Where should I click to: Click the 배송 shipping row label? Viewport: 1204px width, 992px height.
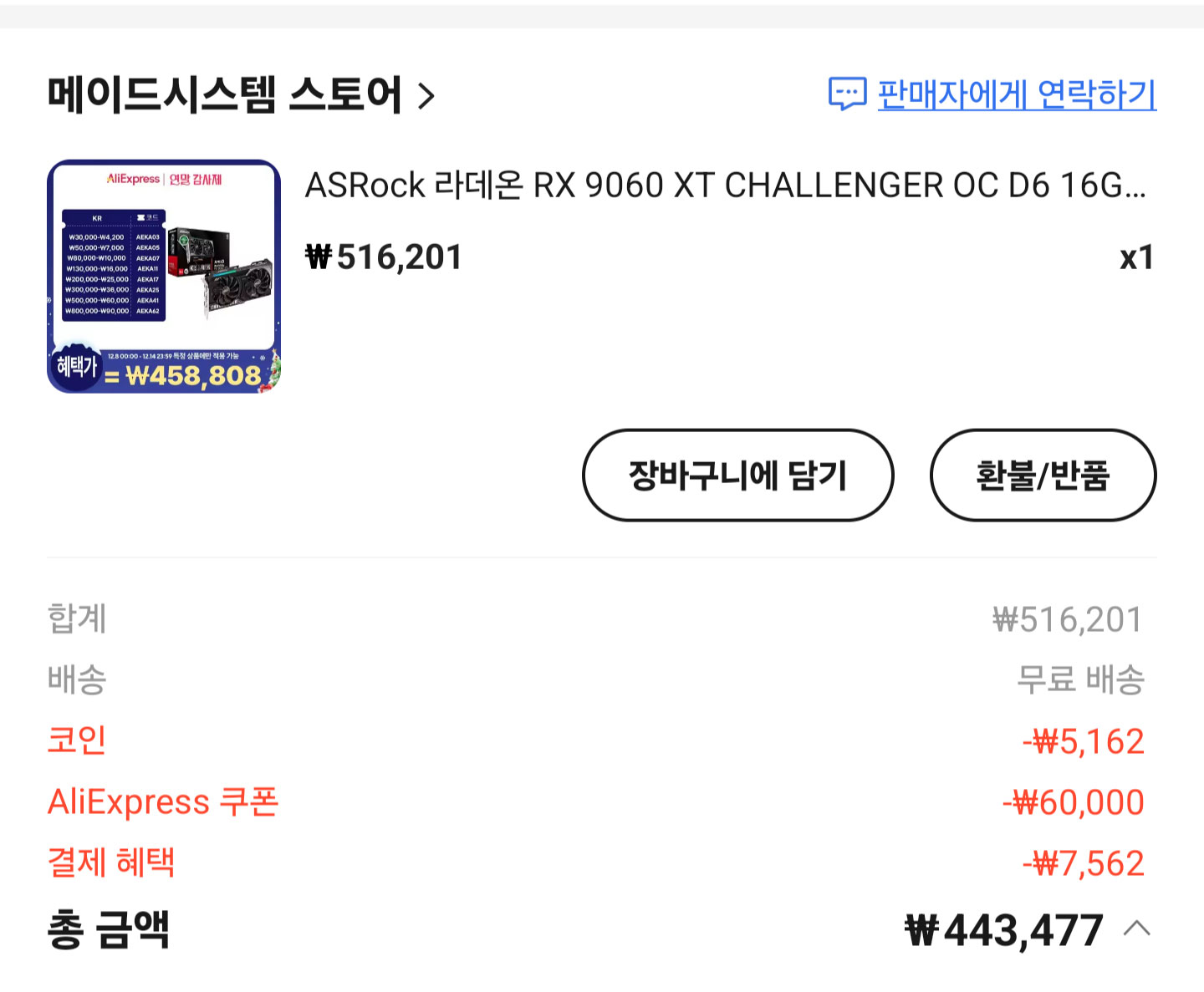coord(77,679)
